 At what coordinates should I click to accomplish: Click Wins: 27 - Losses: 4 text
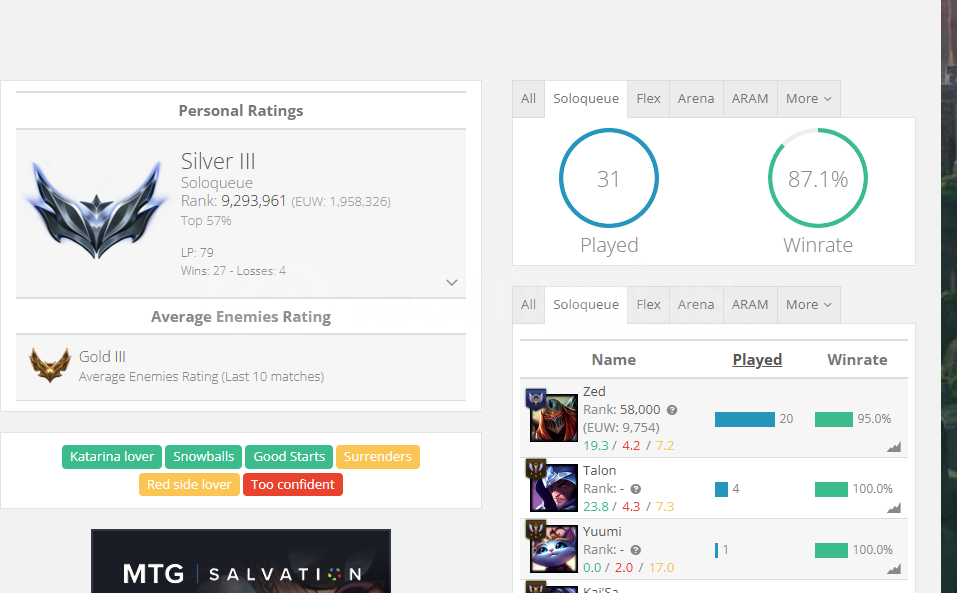coord(233,271)
